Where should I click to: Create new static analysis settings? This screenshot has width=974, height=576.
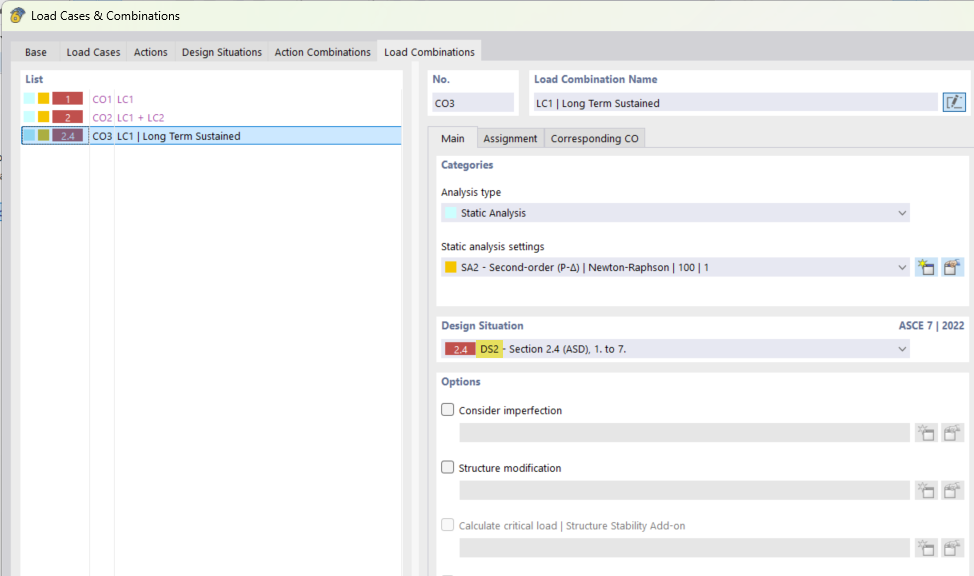[x=925, y=268]
